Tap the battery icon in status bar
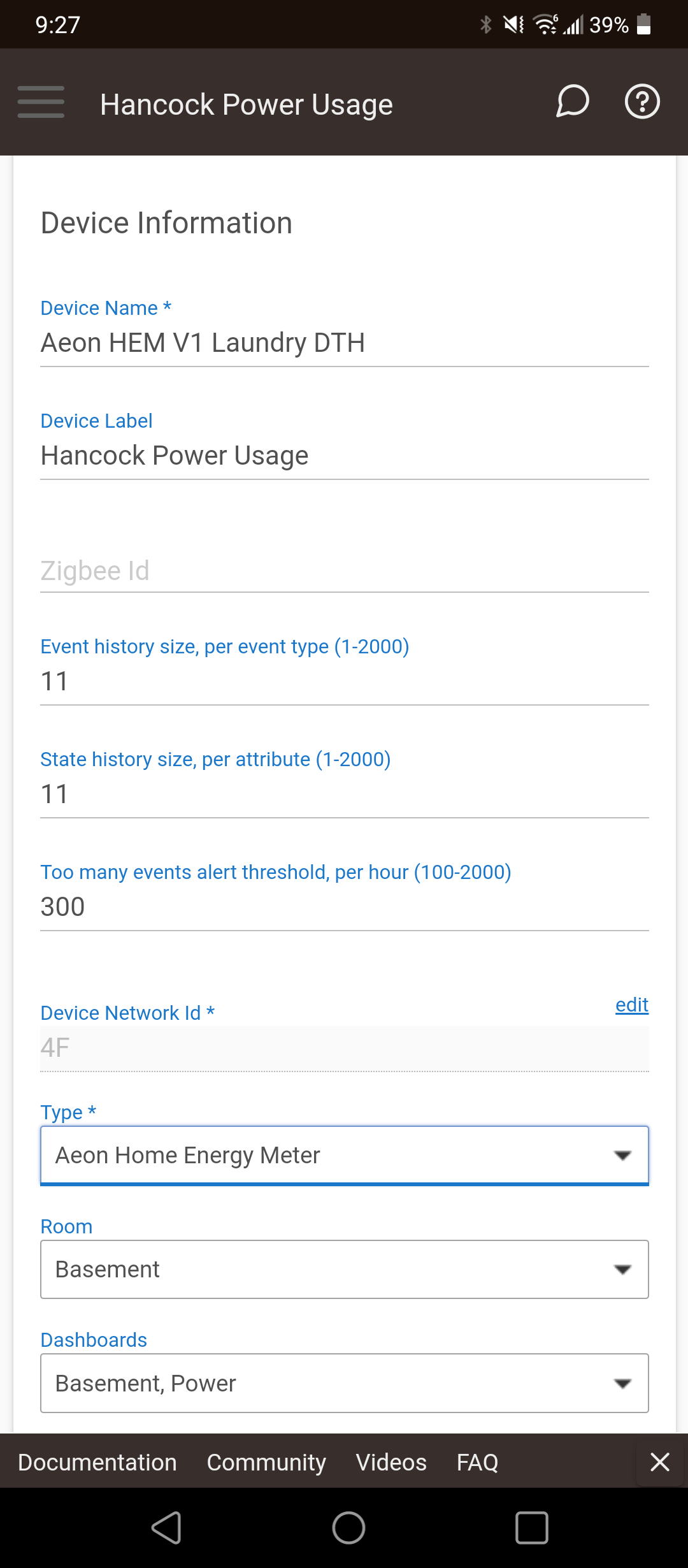The height and width of the screenshot is (1568, 688). point(644,24)
